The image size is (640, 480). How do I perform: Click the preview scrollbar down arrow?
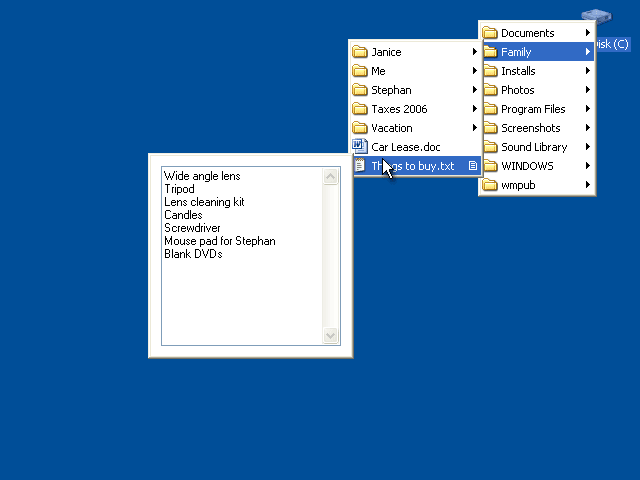pos(332,336)
